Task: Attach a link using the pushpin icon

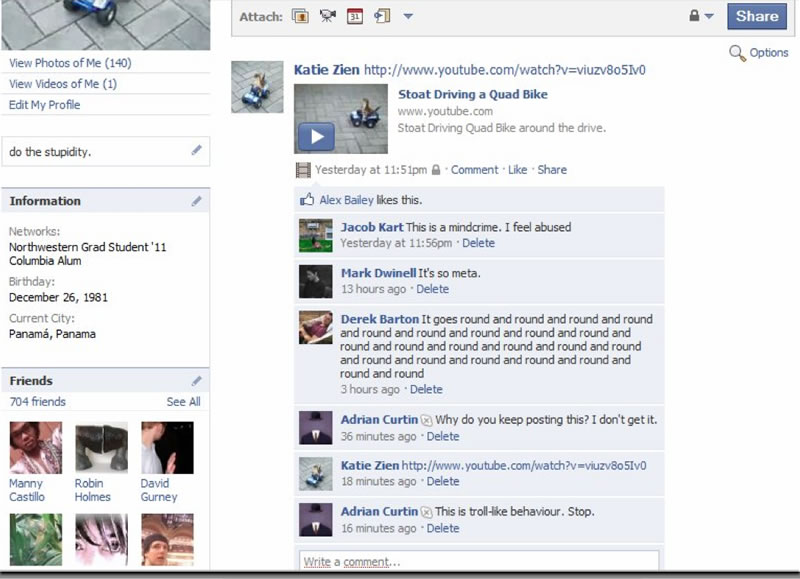Action: coord(382,16)
